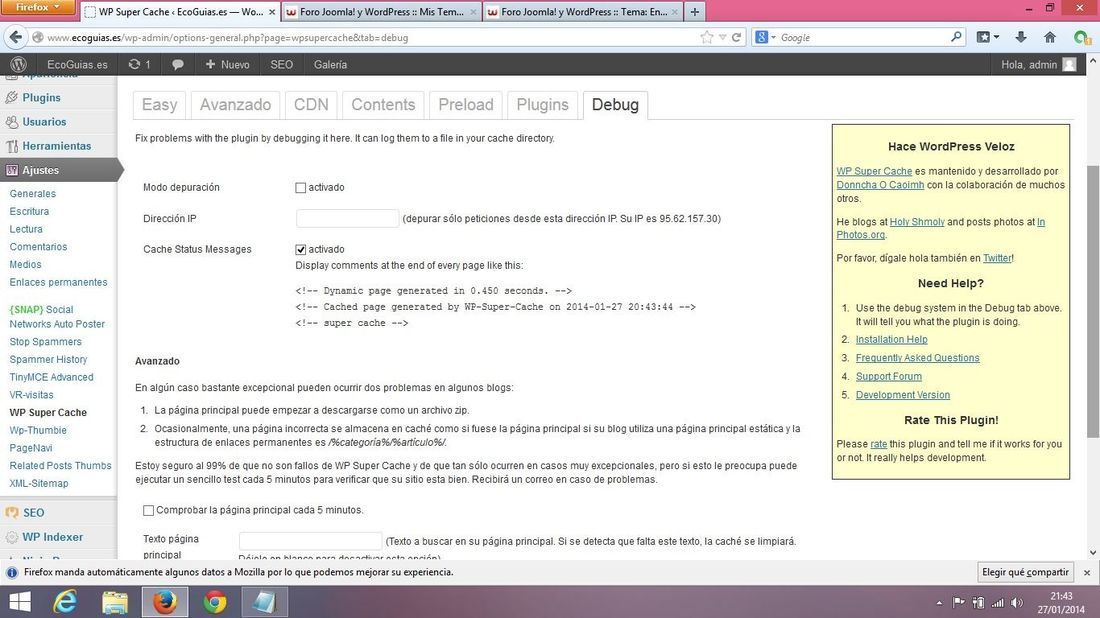Open downloads arrow icon in toolbar
1100x618 pixels.
click(x=1021, y=37)
